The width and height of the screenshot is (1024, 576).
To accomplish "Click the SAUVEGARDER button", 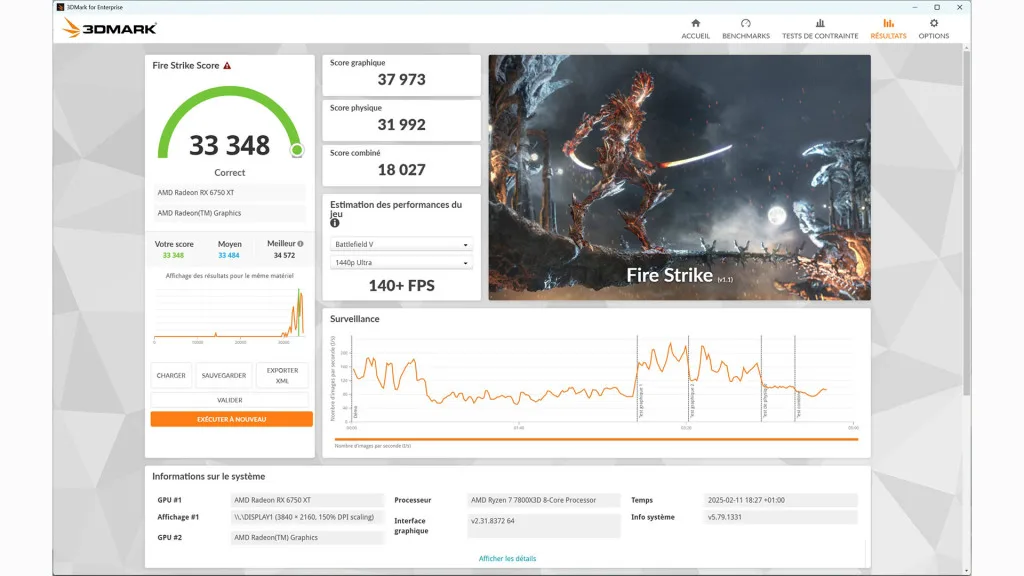I will tap(224, 375).
